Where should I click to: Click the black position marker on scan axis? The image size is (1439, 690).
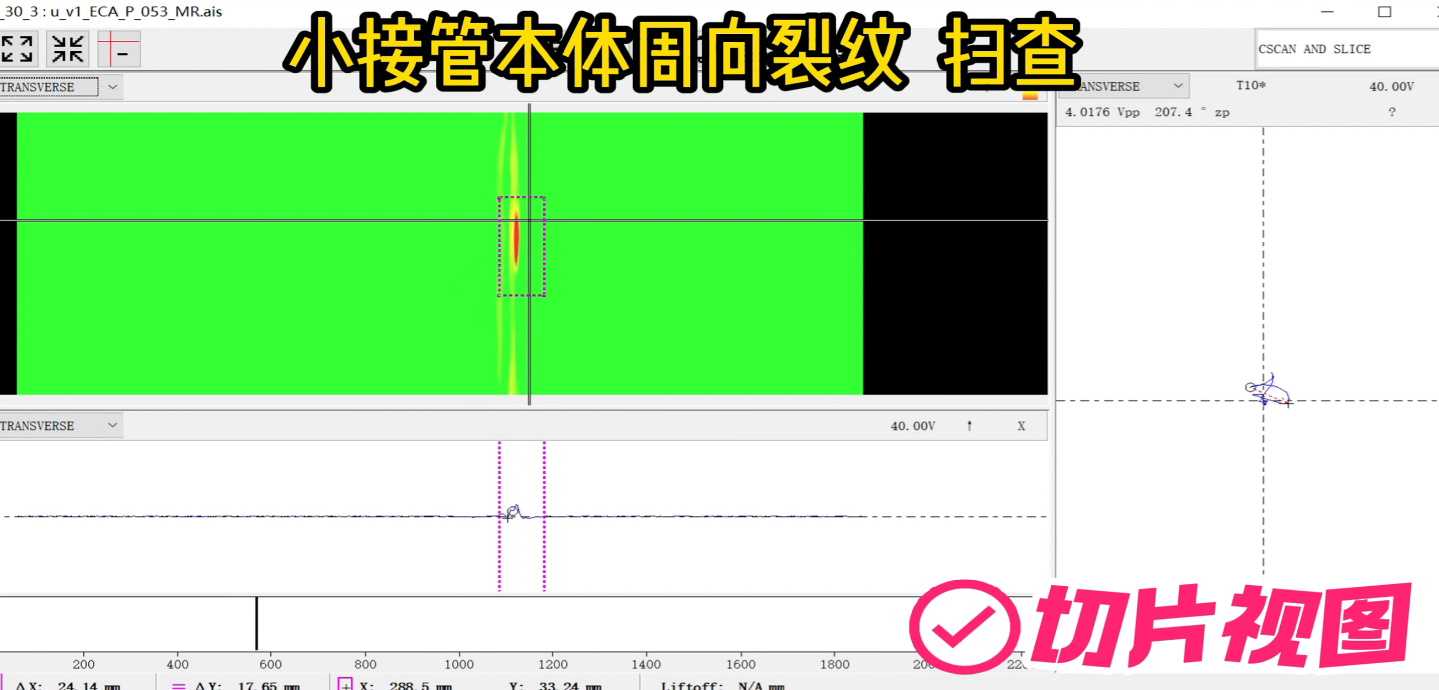point(257,624)
